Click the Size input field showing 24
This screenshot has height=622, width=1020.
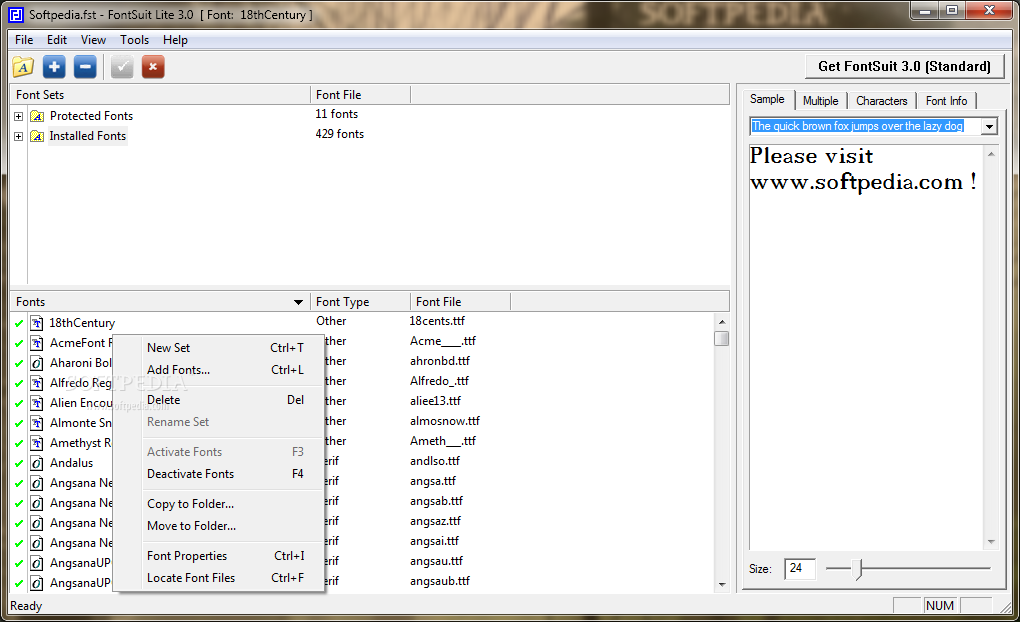click(x=799, y=569)
